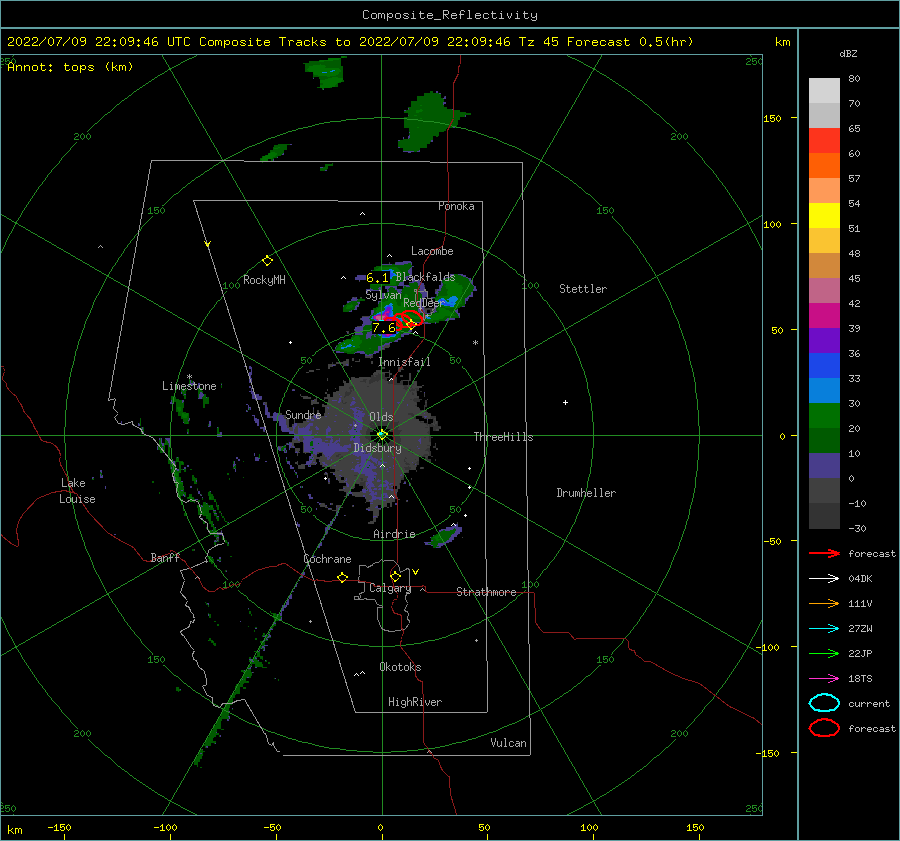Click the Lake Louise label

point(77,491)
